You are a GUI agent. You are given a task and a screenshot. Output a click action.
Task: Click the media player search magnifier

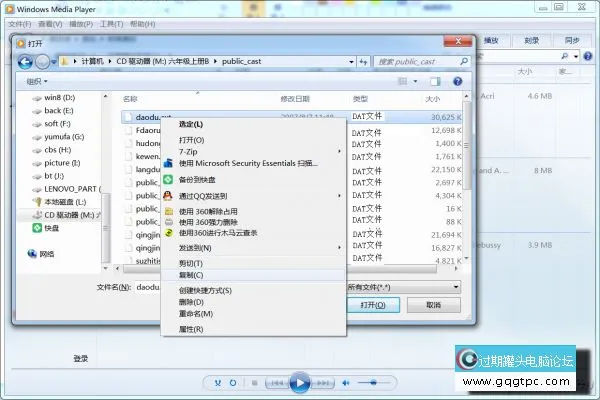click(x=564, y=56)
